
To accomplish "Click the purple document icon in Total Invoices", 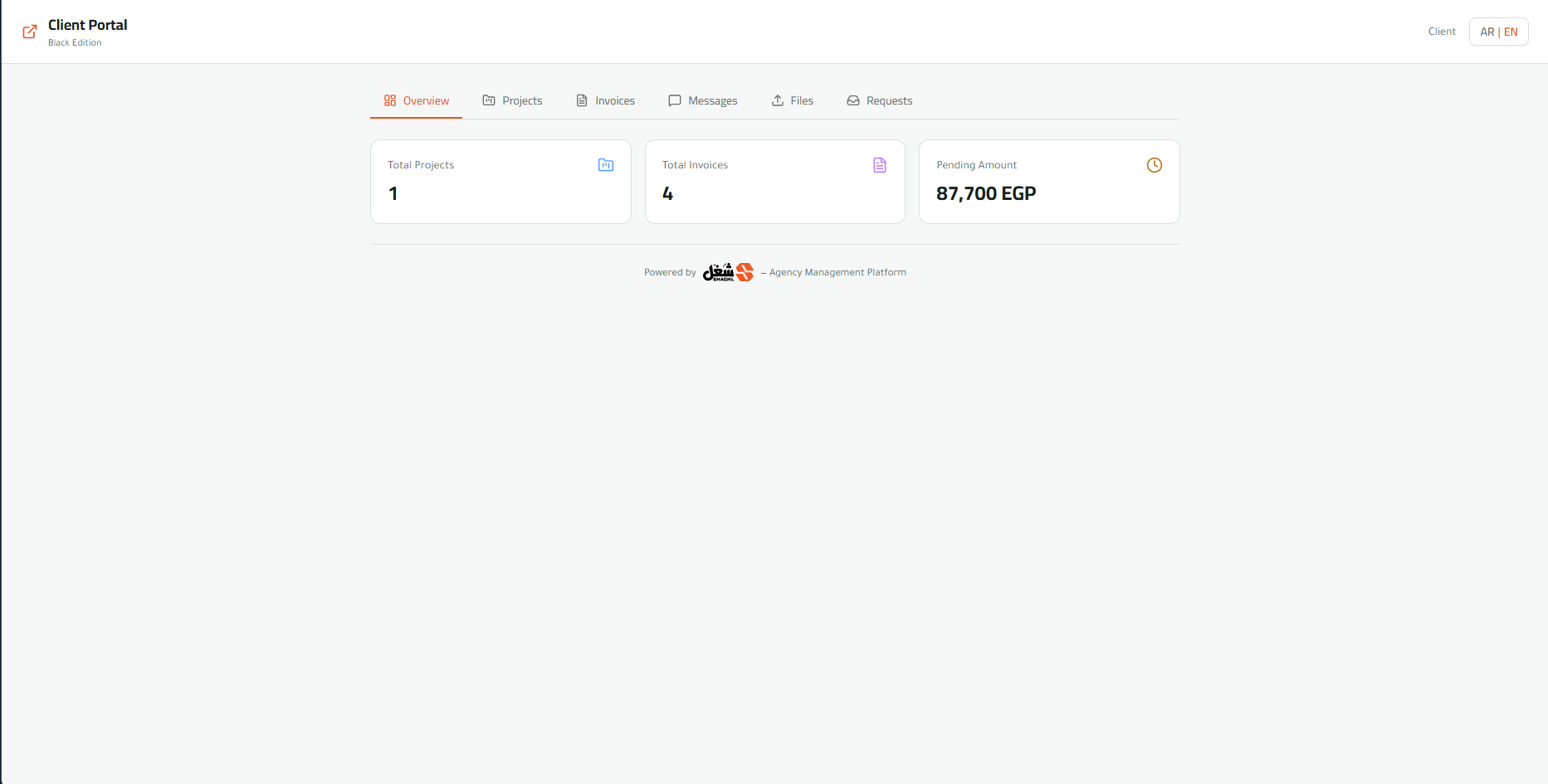I will coord(880,165).
